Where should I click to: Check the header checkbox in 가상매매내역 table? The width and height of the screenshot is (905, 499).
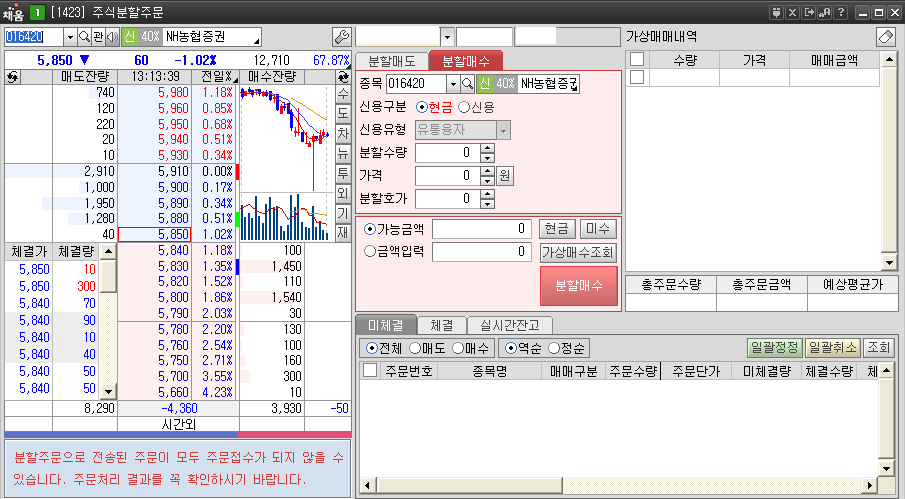point(637,60)
